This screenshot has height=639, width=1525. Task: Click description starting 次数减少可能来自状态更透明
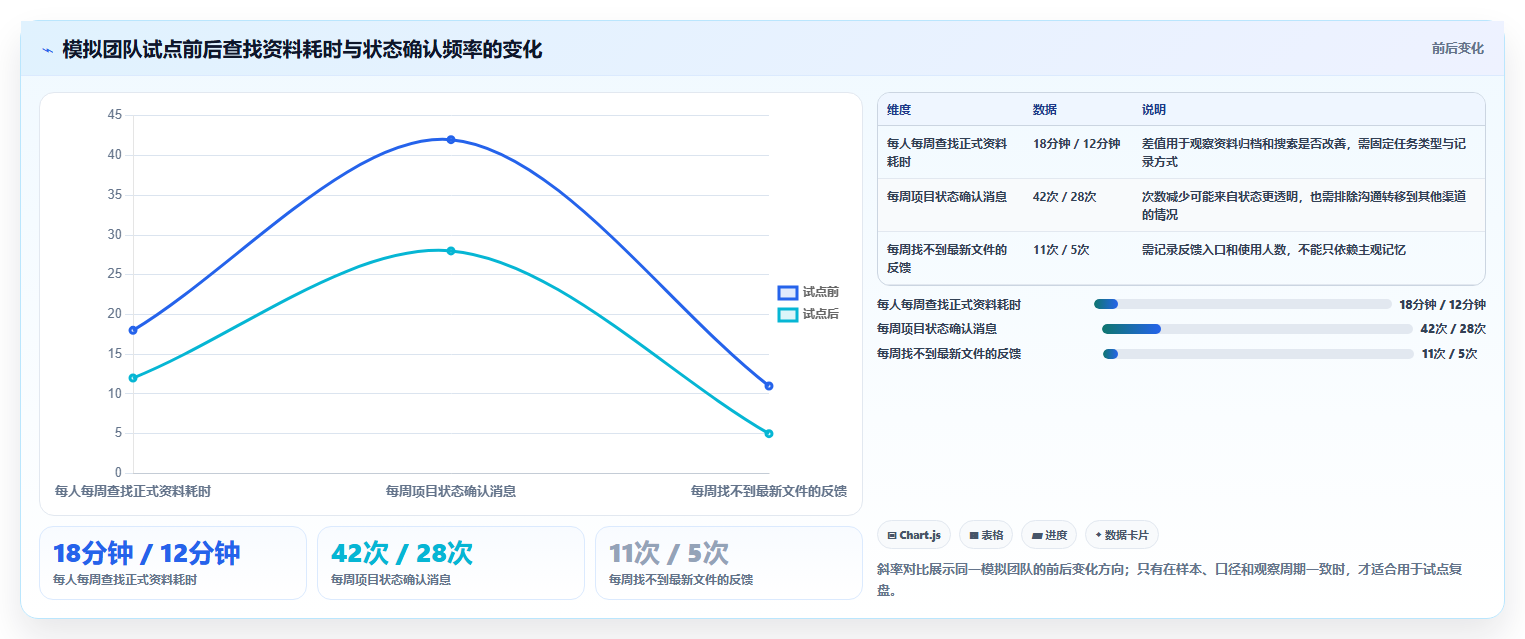[x=1304, y=205]
